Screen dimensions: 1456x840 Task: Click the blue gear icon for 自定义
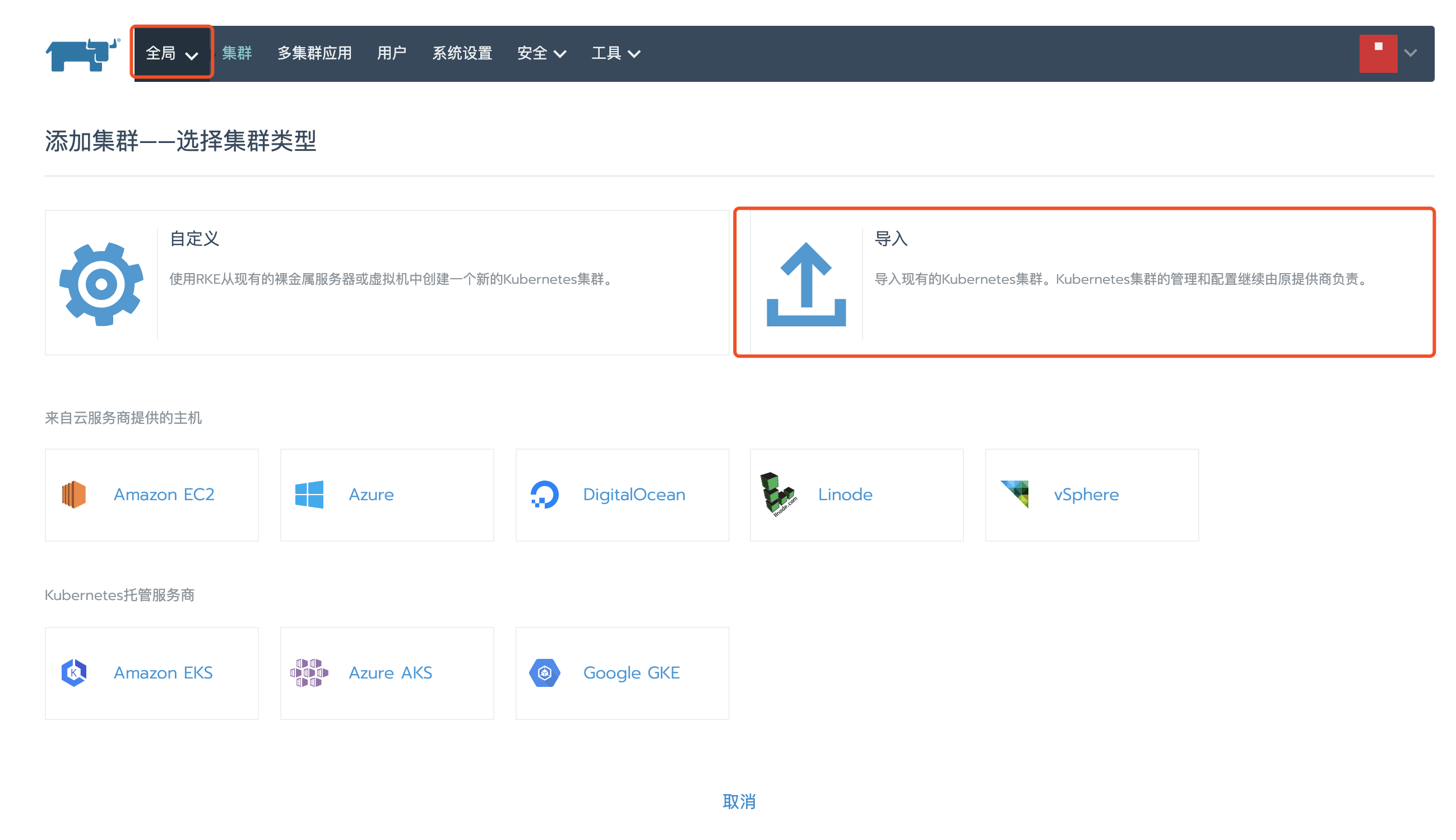click(101, 284)
